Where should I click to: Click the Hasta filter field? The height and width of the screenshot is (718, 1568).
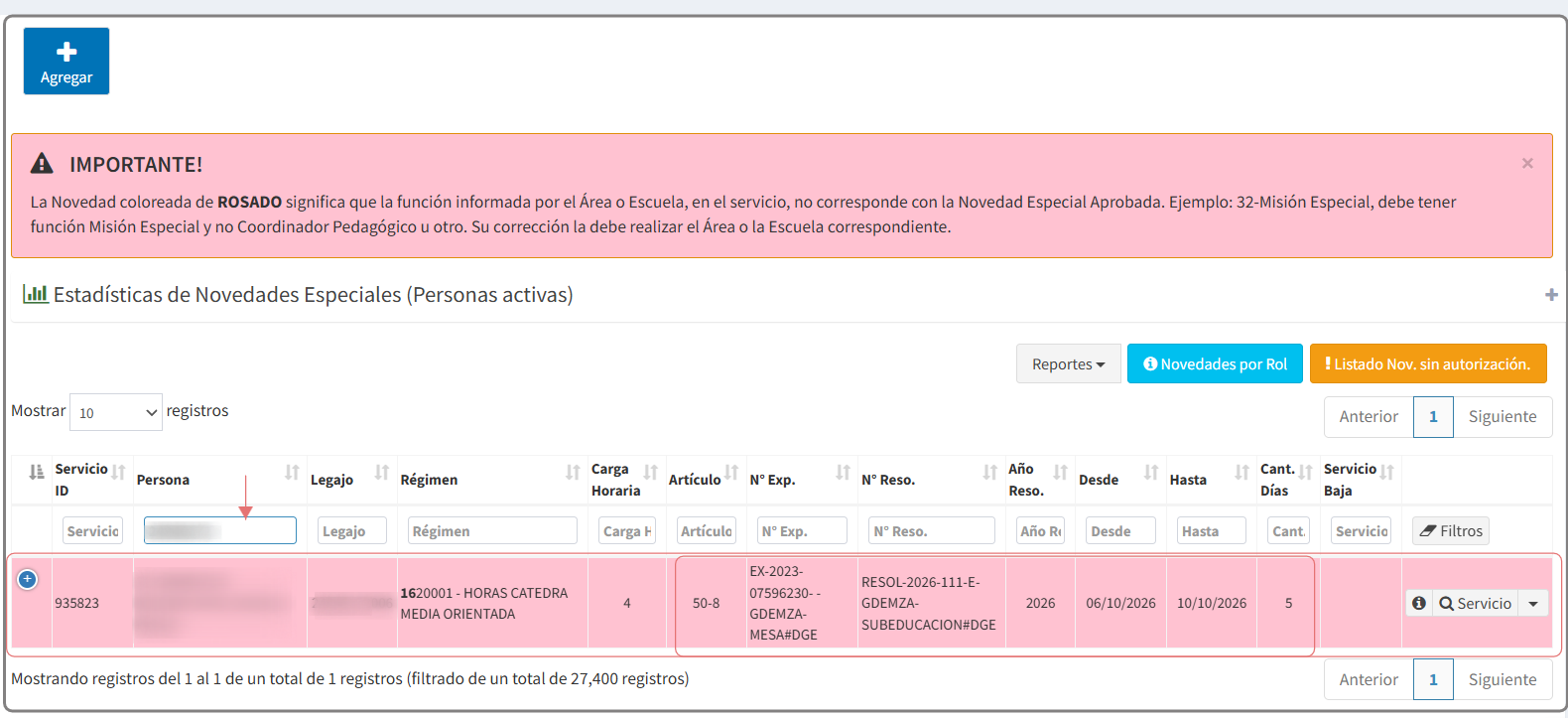click(x=1212, y=531)
